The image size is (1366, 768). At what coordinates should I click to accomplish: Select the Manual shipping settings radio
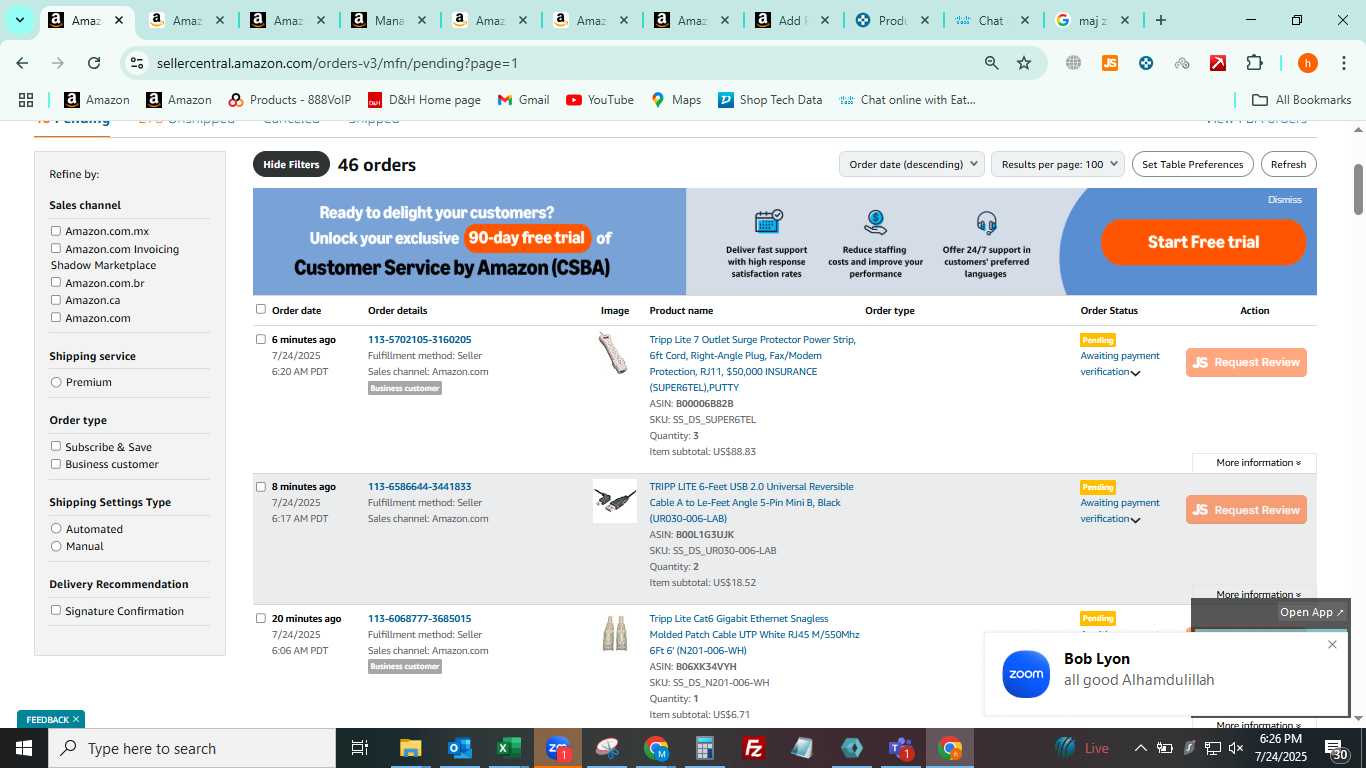(x=56, y=546)
